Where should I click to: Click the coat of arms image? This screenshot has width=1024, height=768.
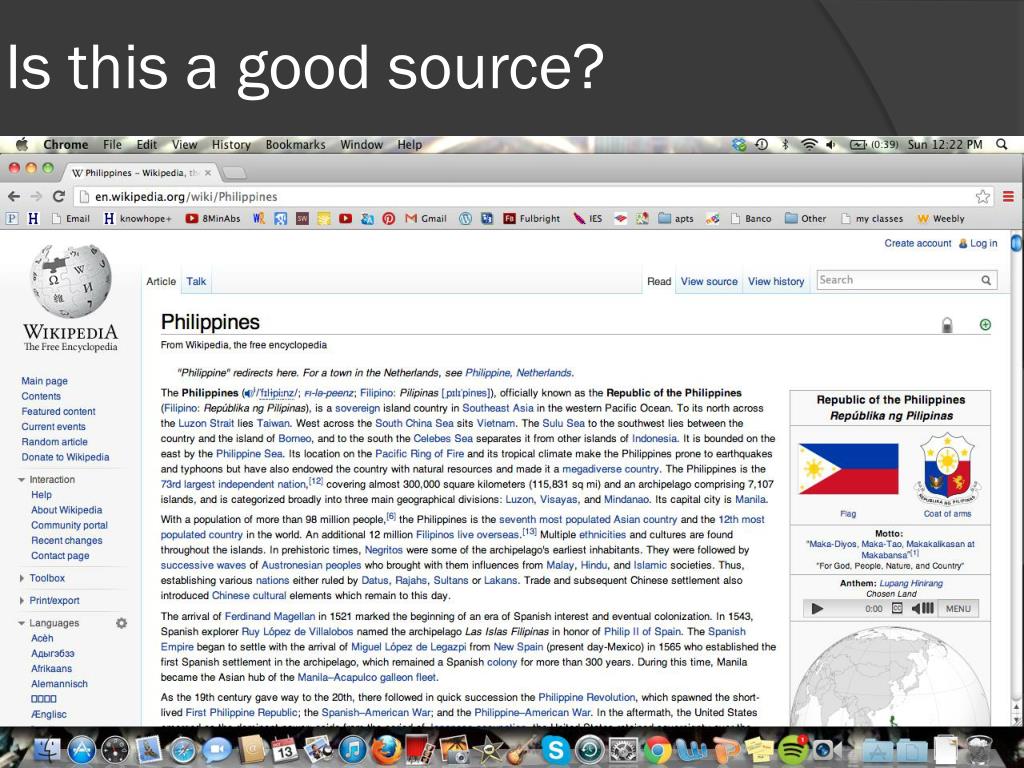947,469
